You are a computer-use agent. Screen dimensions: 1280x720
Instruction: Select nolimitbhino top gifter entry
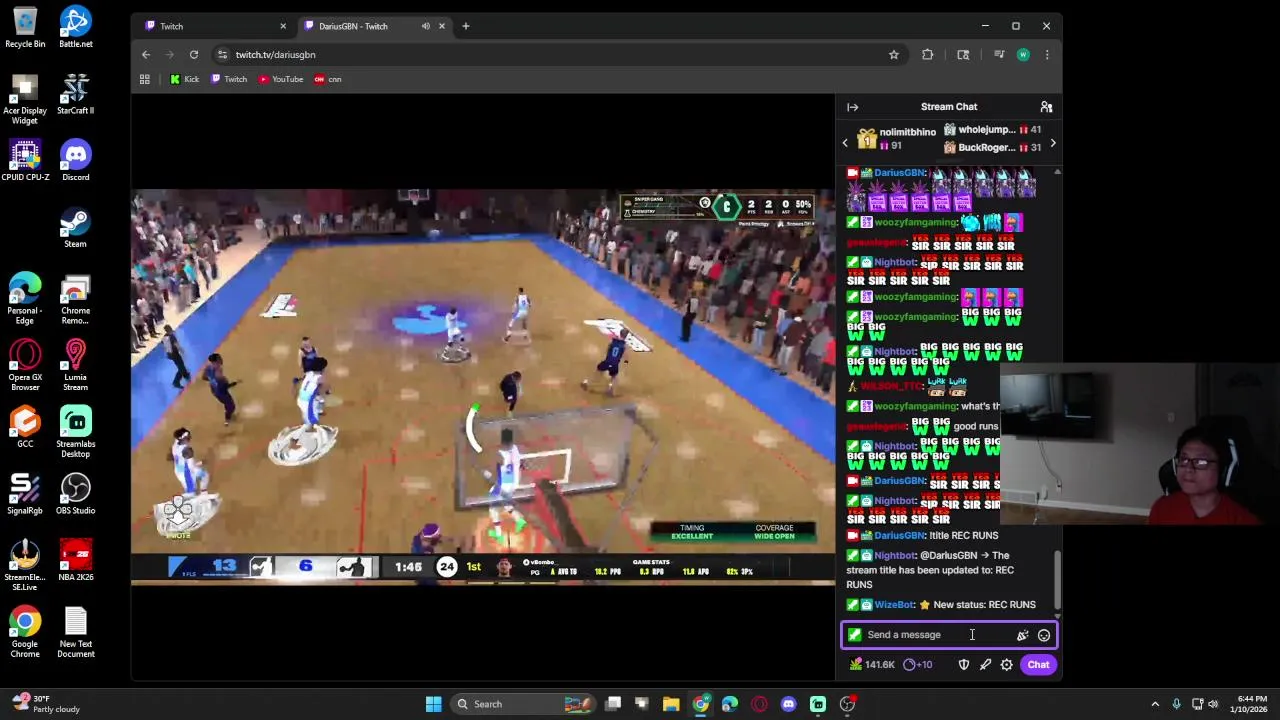coord(896,139)
